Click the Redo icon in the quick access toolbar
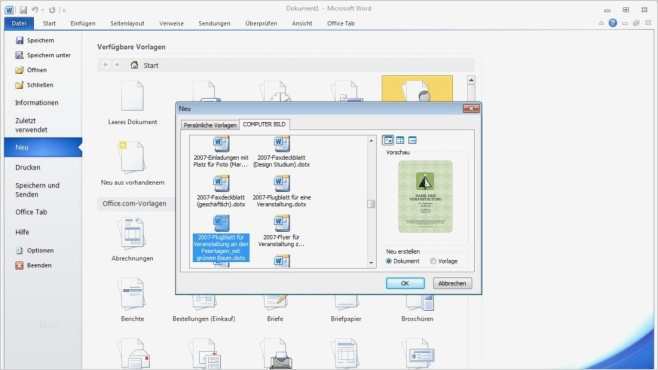This screenshot has height=370, width=658. (52, 10)
